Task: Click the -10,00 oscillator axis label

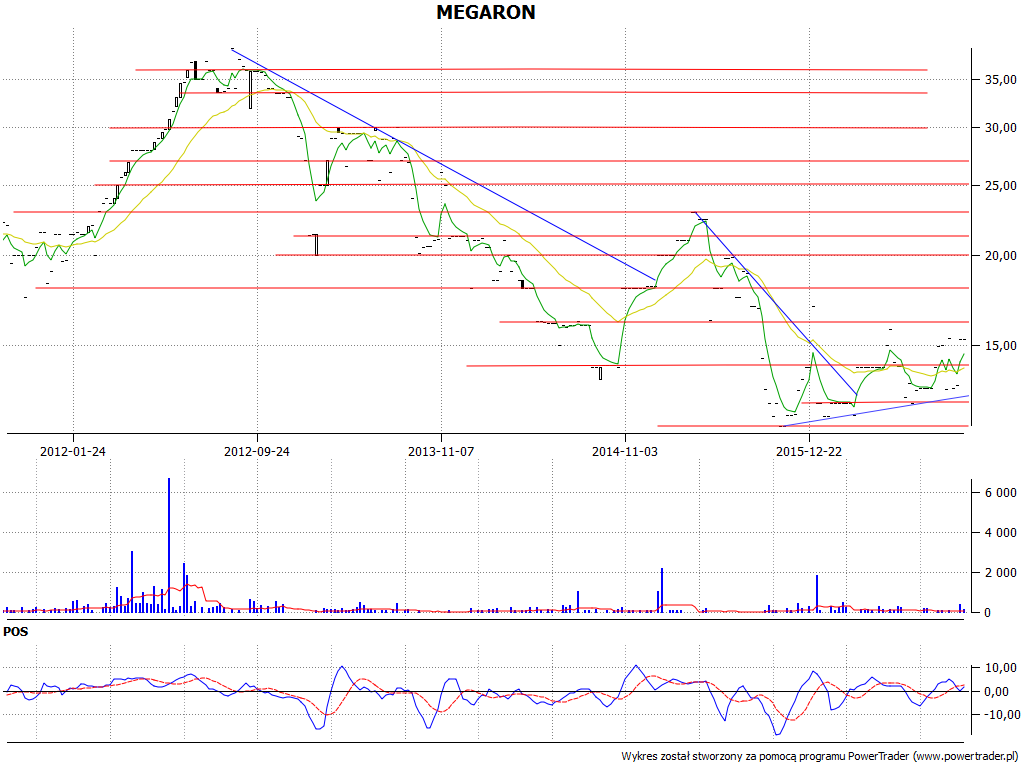Action: (x=1000, y=714)
